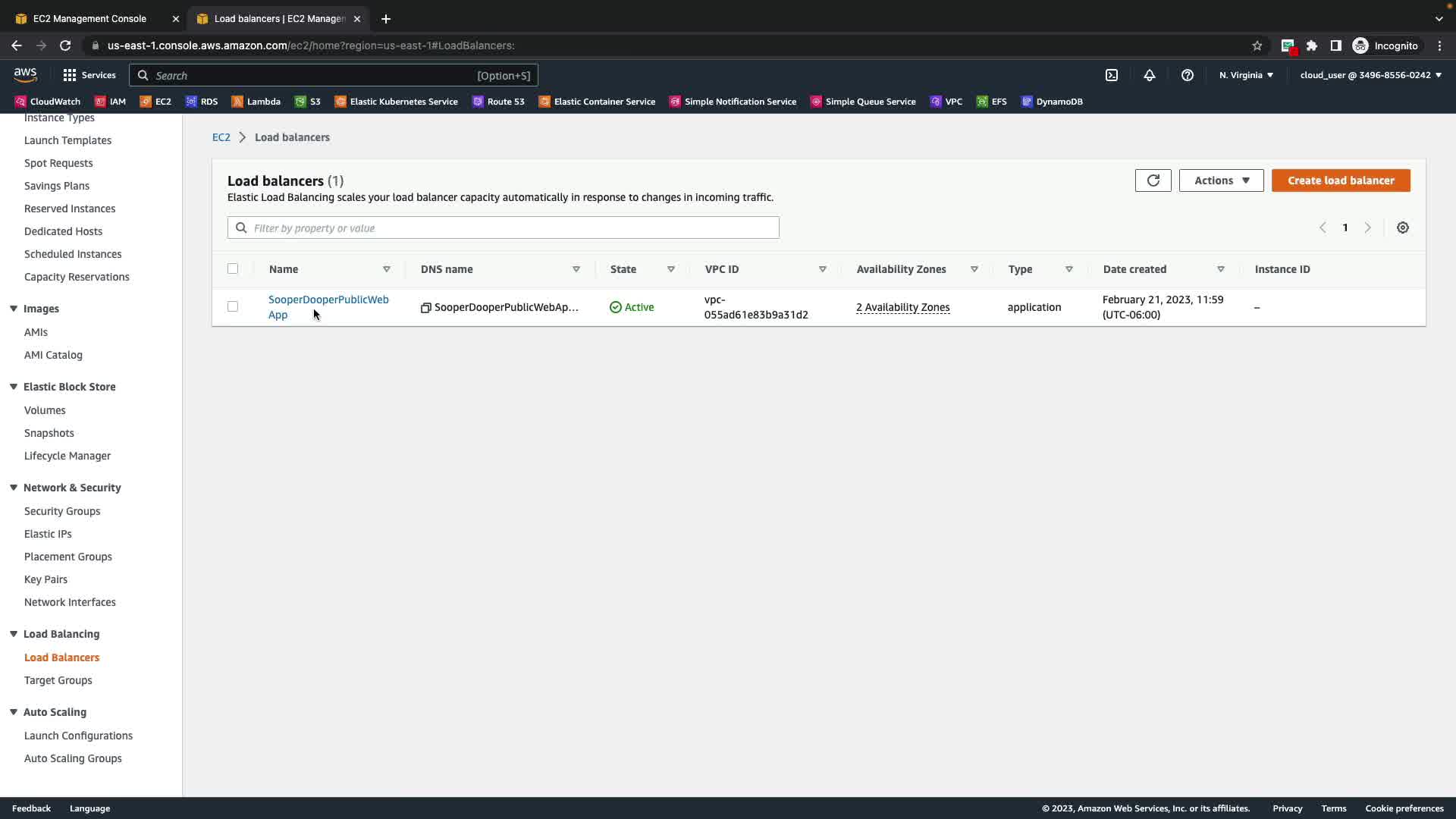Open Target Groups in sidebar

[58, 680]
